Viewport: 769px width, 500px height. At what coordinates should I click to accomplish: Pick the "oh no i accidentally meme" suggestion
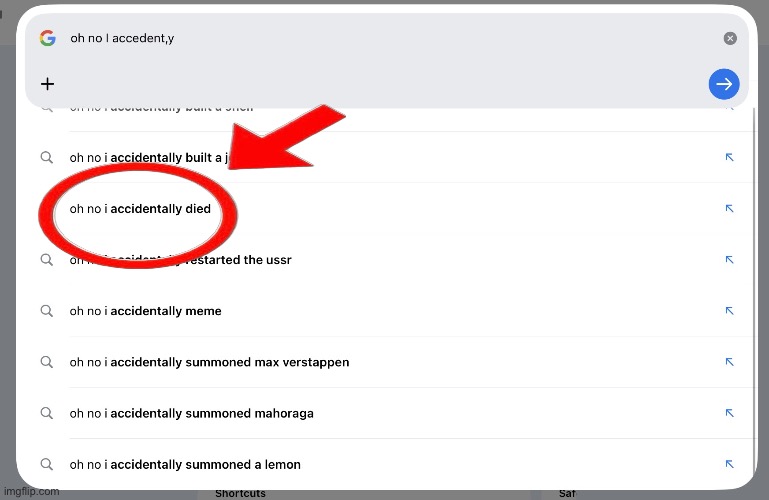(x=145, y=311)
